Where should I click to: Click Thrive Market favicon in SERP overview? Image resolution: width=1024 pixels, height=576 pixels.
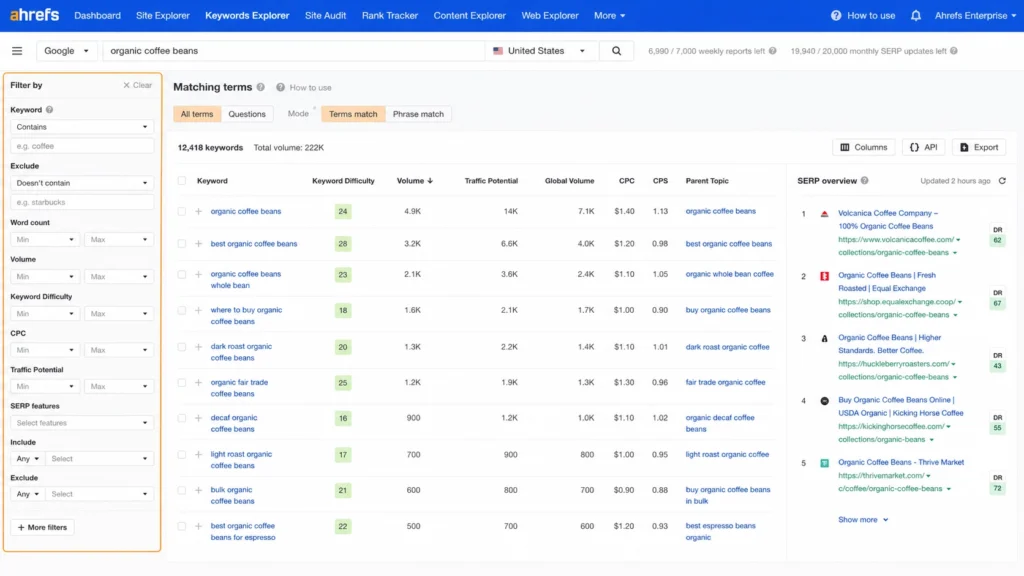point(824,463)
